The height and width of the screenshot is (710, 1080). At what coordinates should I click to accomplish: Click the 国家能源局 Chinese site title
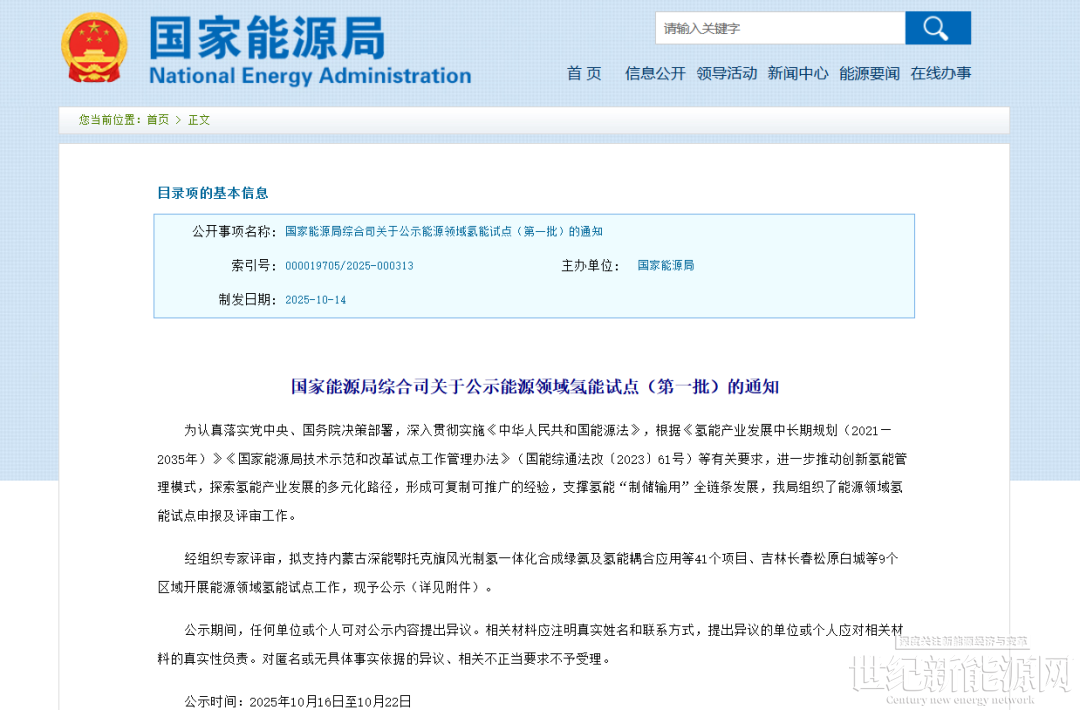[x=267, y=38]
